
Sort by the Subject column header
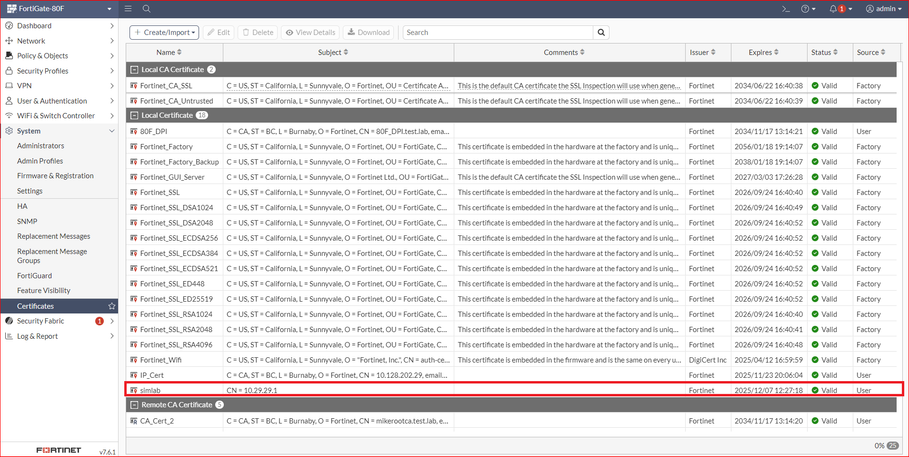pos(333,52)
